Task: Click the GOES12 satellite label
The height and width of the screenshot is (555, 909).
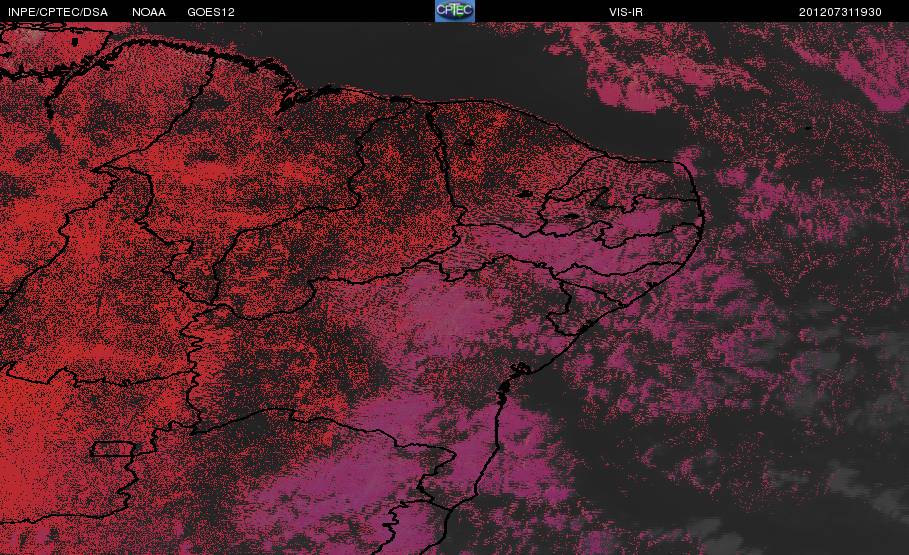Action: tap(211, 12)
